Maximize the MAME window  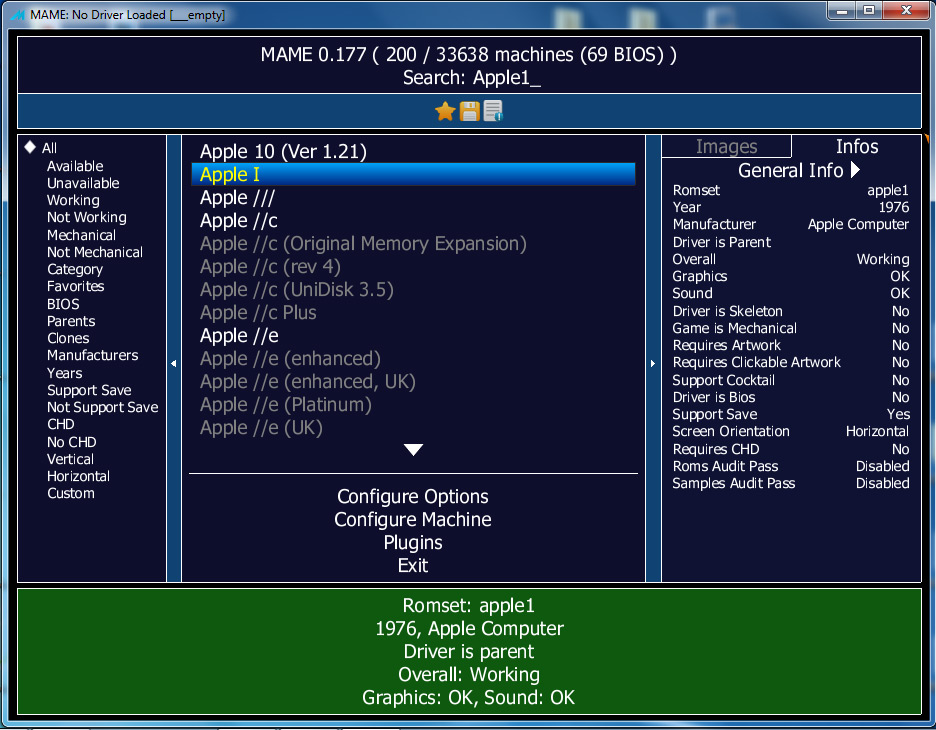click(x=869, y=11)
